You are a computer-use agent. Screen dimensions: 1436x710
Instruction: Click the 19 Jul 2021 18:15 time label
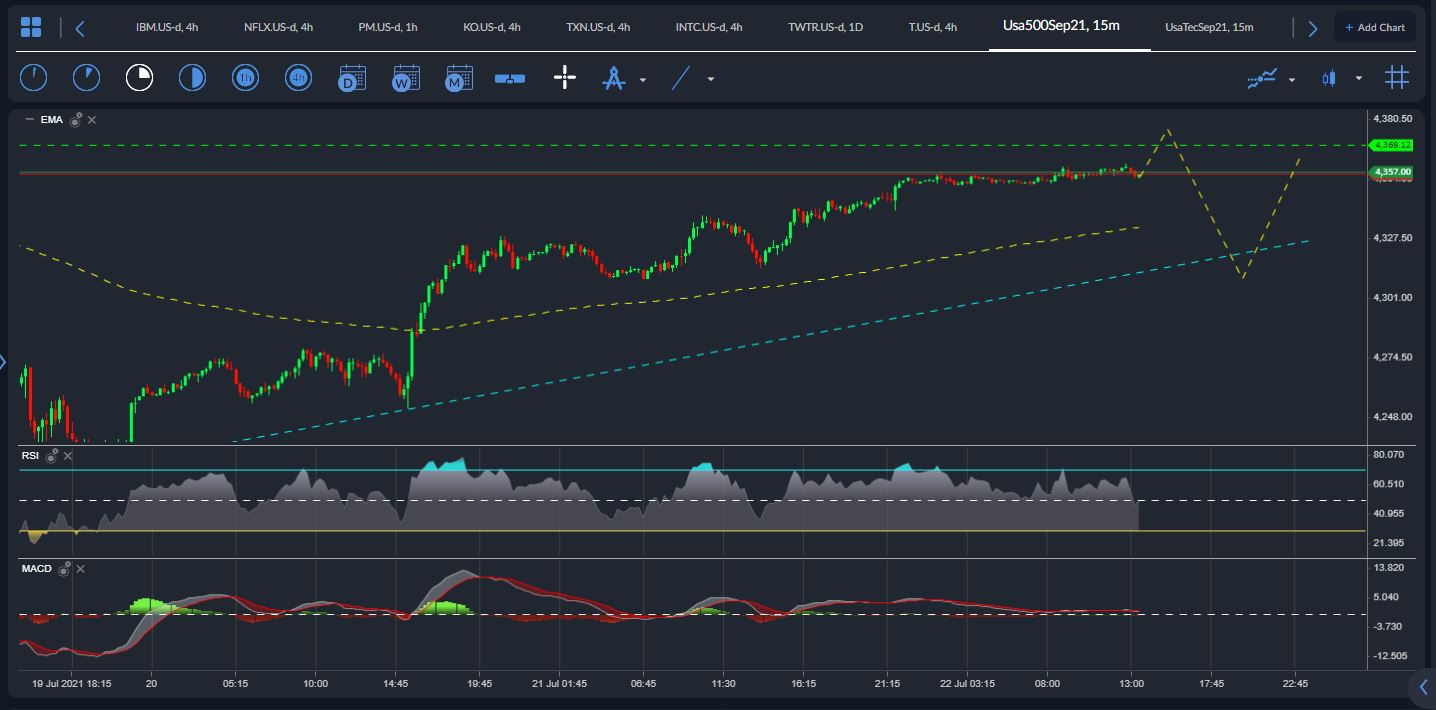pos(71,684)
